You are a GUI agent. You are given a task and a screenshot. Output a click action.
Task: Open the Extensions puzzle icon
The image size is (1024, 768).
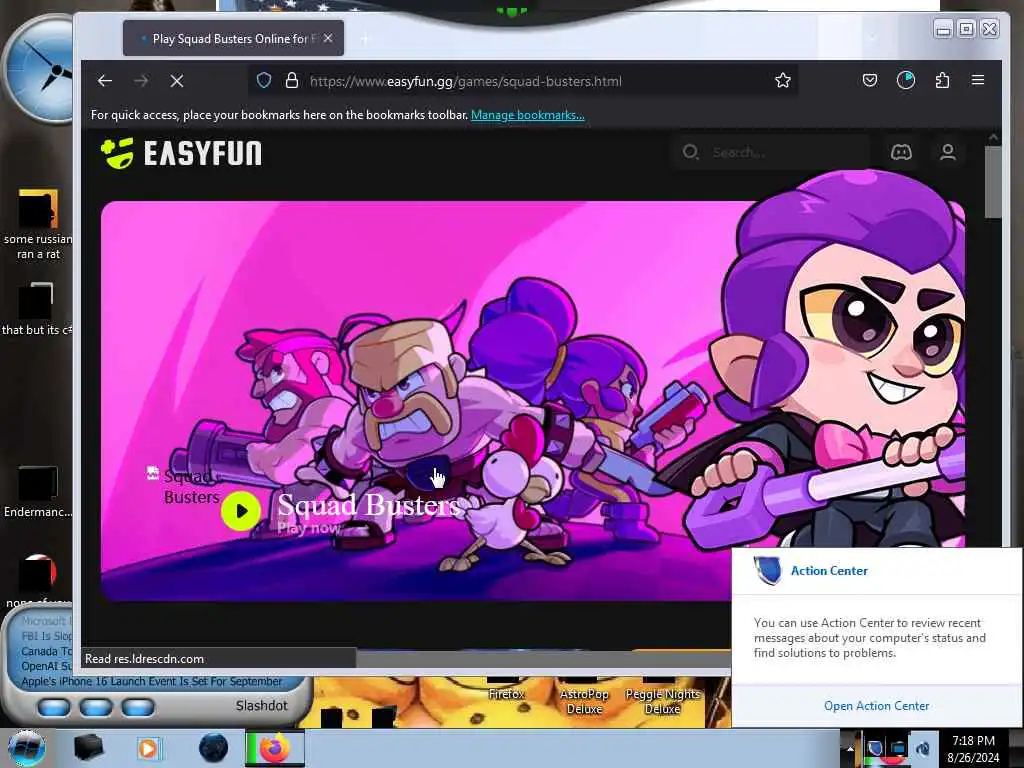point(942,80)
